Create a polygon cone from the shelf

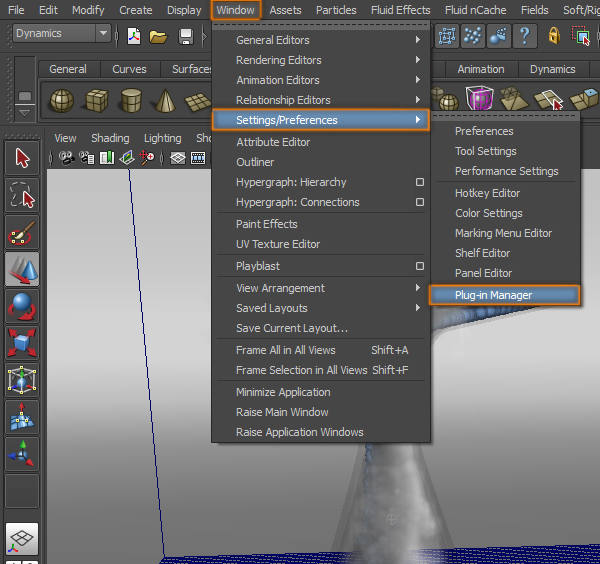pyautogui.click(x=163, y=101)
